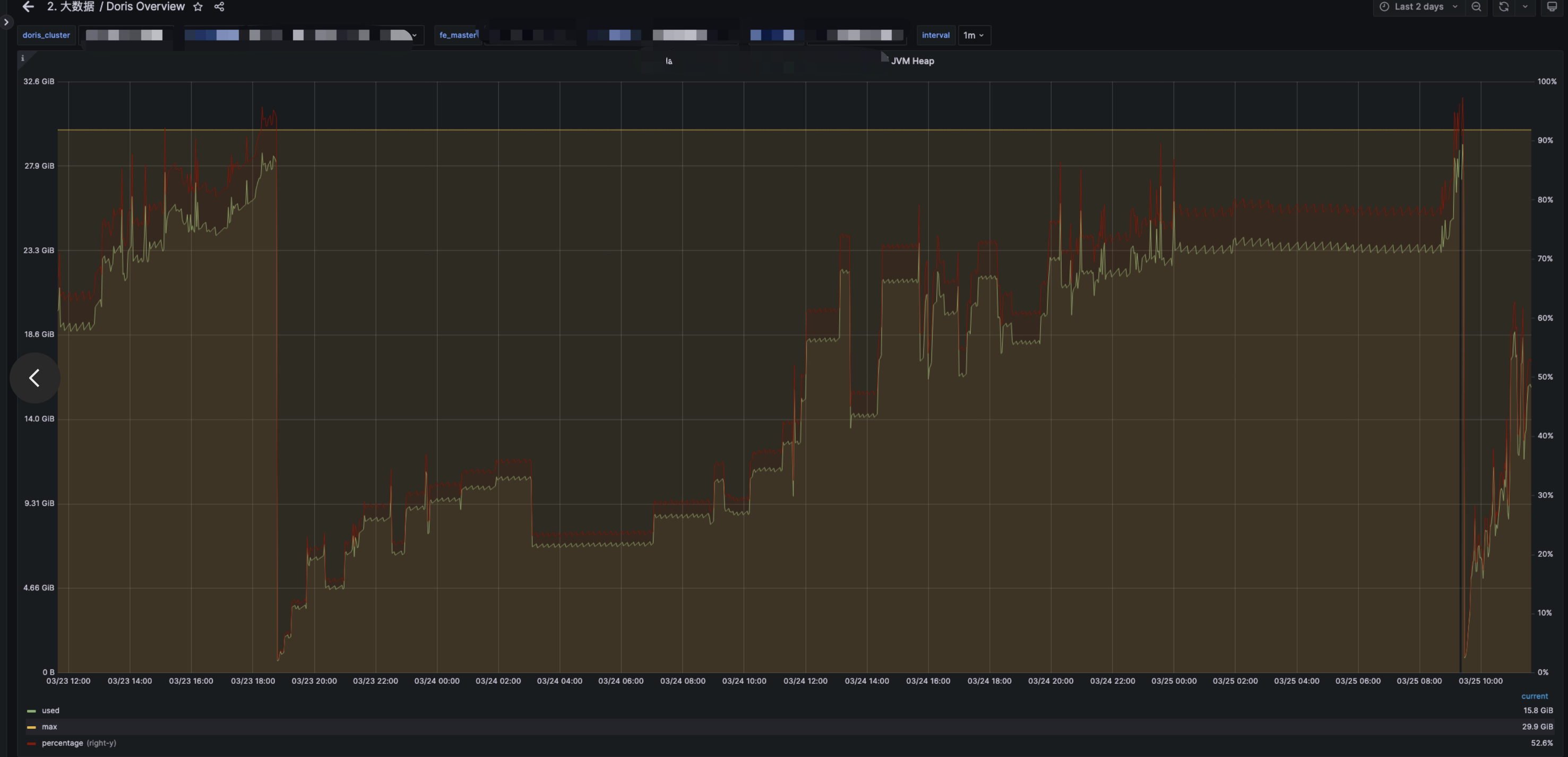Image resolution: width=1568 pixels, height=757 pixels.
Task: Open the Last 2 days time picker
Action: coord(1418,7)
